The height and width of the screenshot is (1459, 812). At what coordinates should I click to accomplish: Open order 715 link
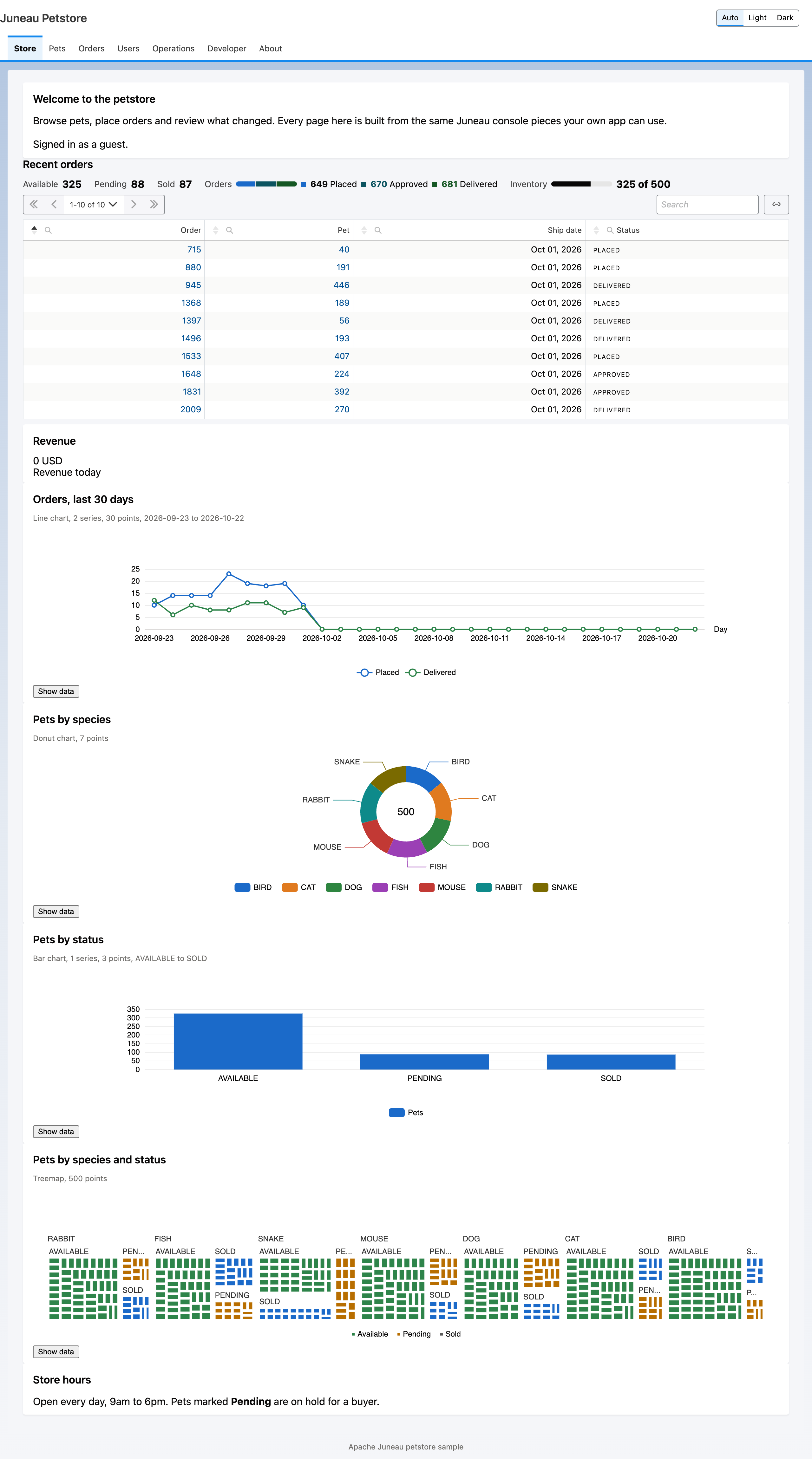(194, 250)
